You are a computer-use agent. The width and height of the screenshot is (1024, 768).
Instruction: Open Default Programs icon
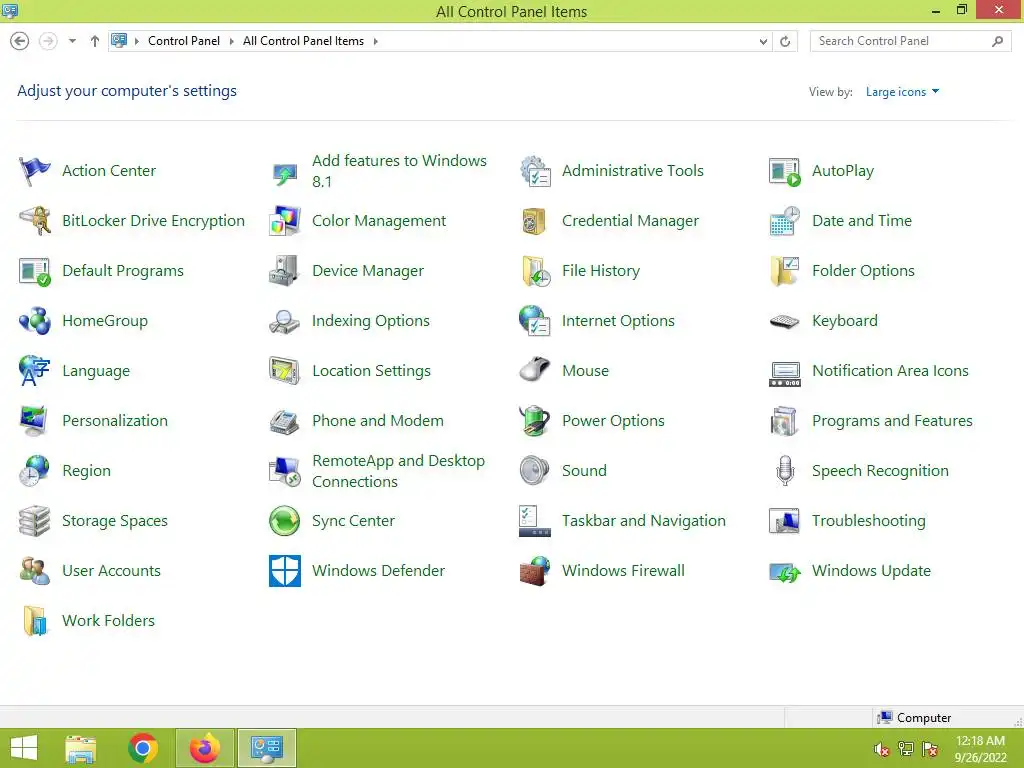click(34, 271)
